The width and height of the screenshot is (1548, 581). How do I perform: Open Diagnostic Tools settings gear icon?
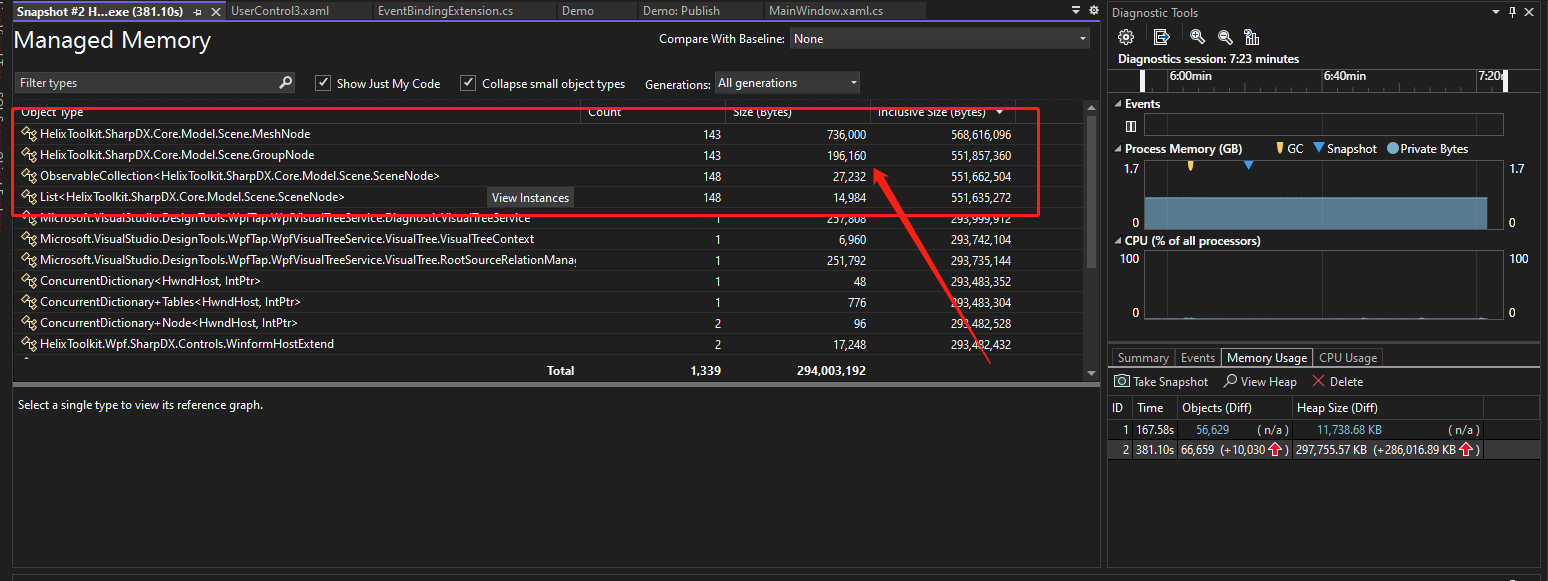point(1126,36)
